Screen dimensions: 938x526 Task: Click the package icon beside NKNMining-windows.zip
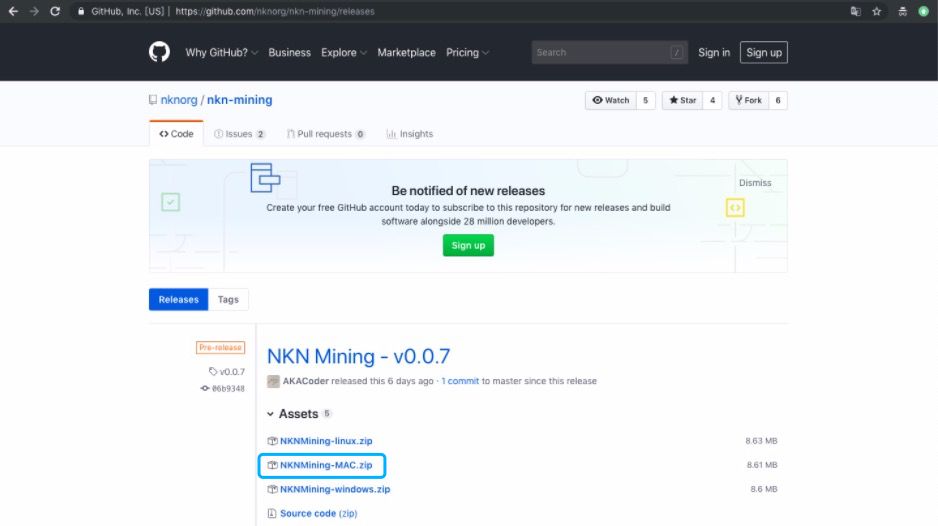coord(272,489)
